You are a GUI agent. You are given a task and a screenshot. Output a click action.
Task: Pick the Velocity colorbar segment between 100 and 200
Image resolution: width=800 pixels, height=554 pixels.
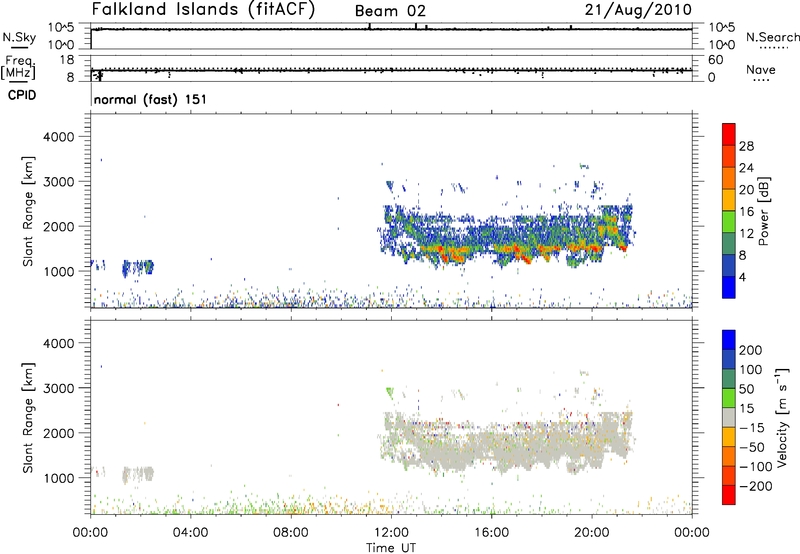click(x=729, y=359)
